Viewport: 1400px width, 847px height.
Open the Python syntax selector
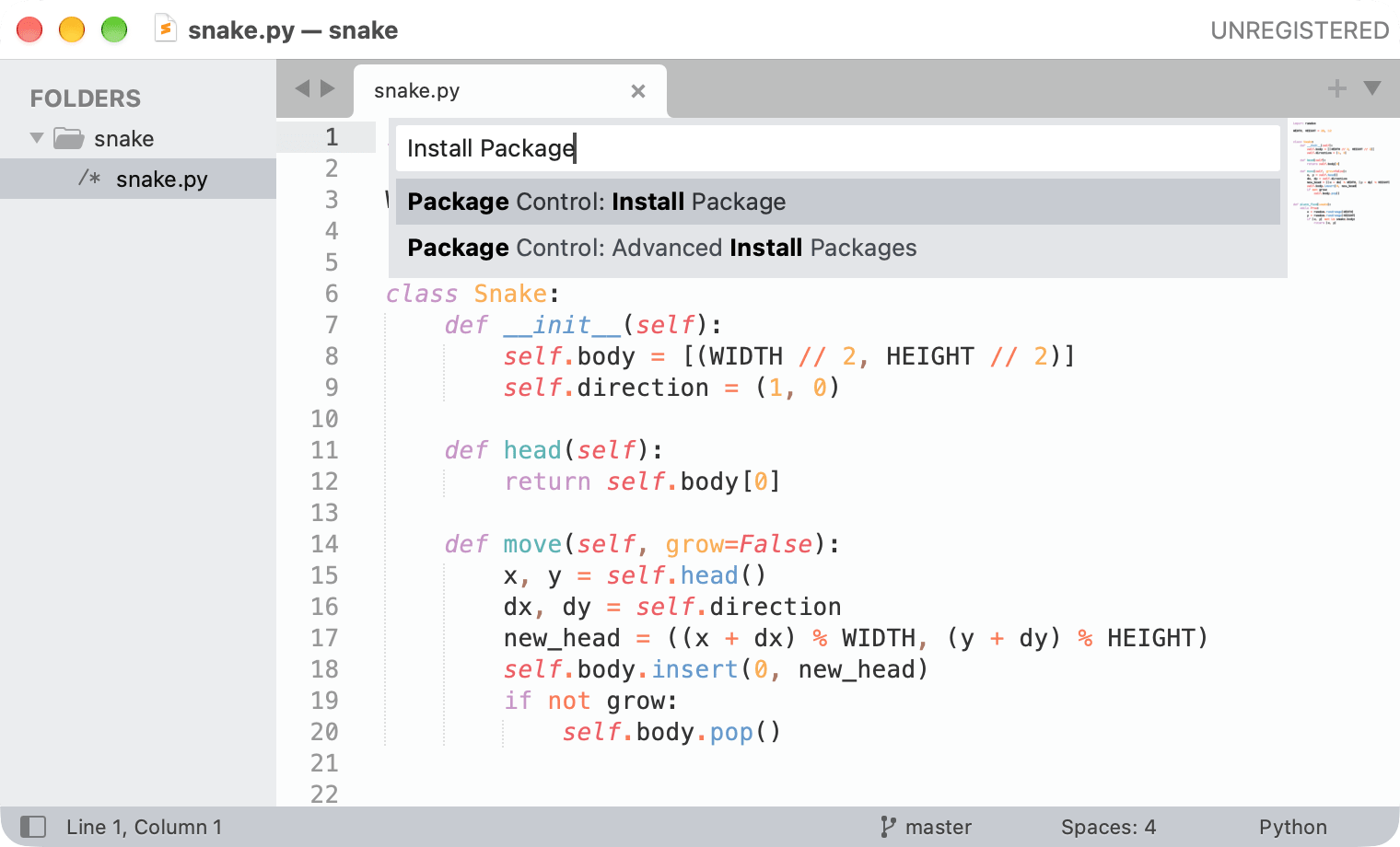[x=1293, y=827]
